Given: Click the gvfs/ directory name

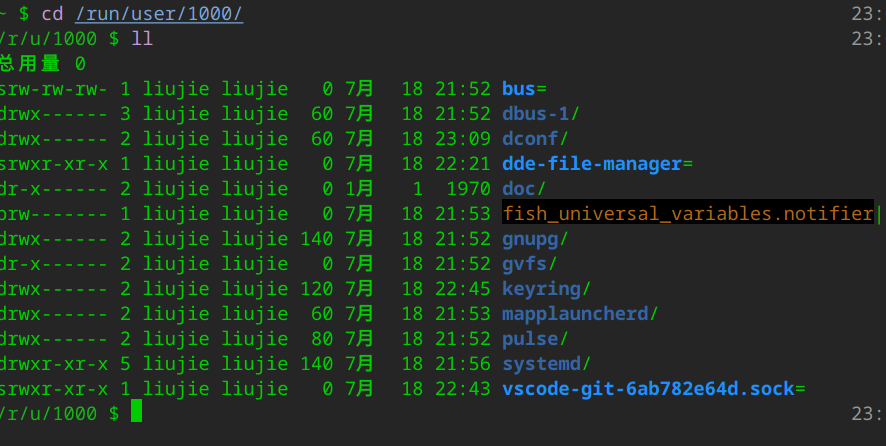Looking at the screenshot, I should point(529,263).
